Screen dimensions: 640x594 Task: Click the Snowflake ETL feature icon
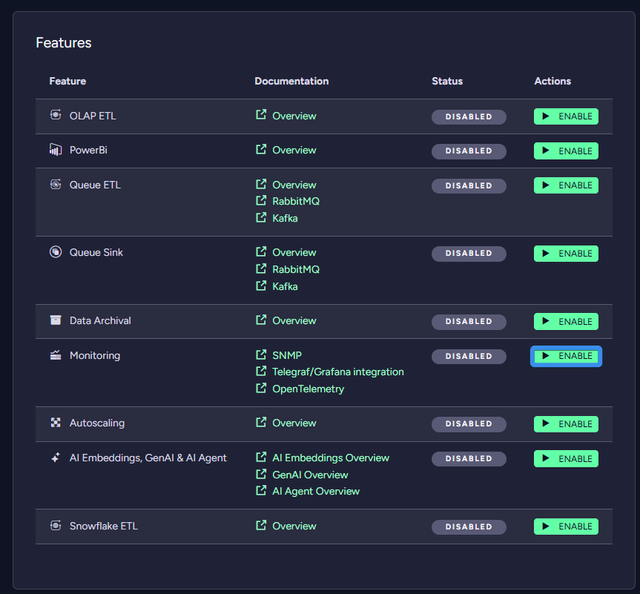pyautogui.click(x=56, y=526)
